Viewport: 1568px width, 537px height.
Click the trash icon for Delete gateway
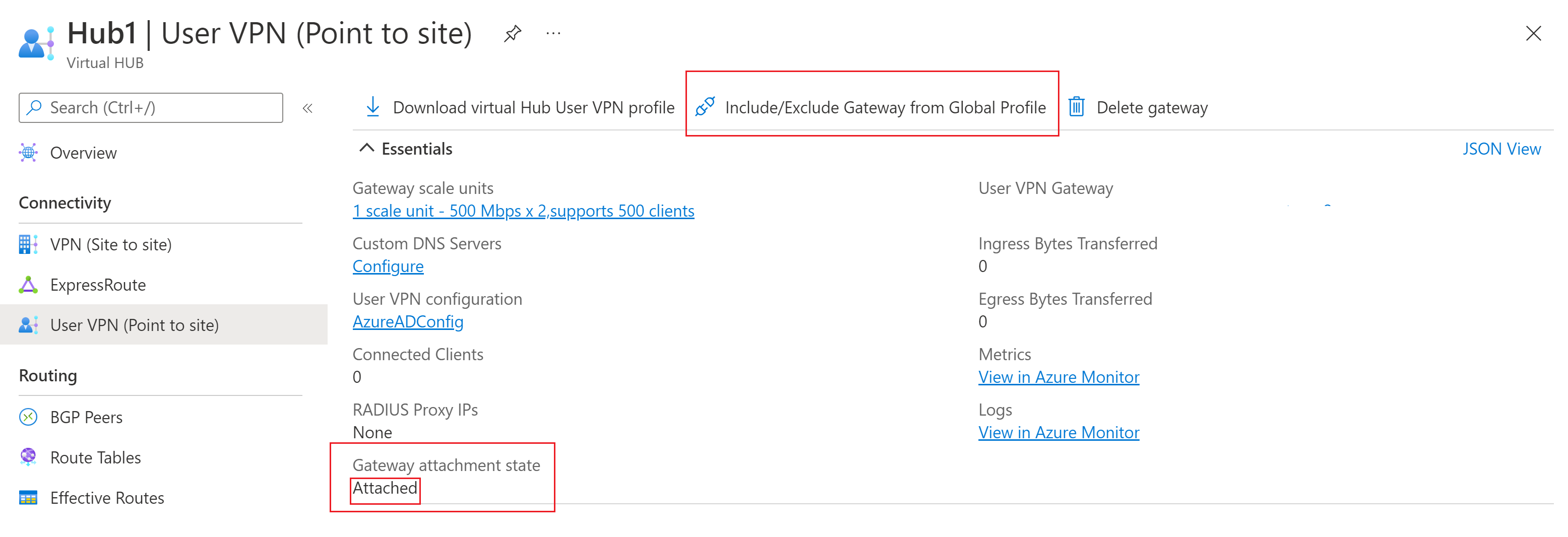(x=1076, y=107)
